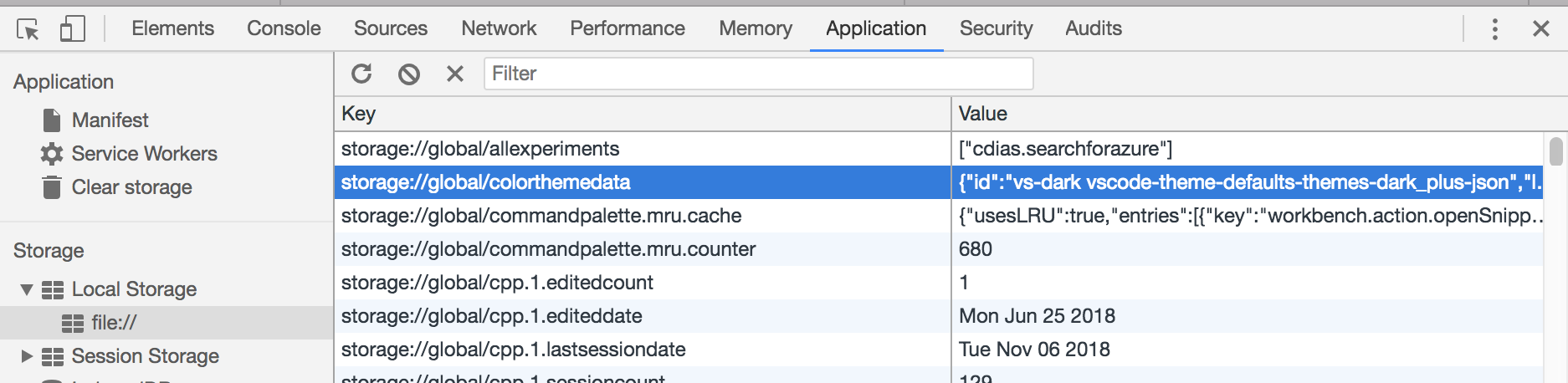Click the inspect element picker icon

[x=28, y=29]
